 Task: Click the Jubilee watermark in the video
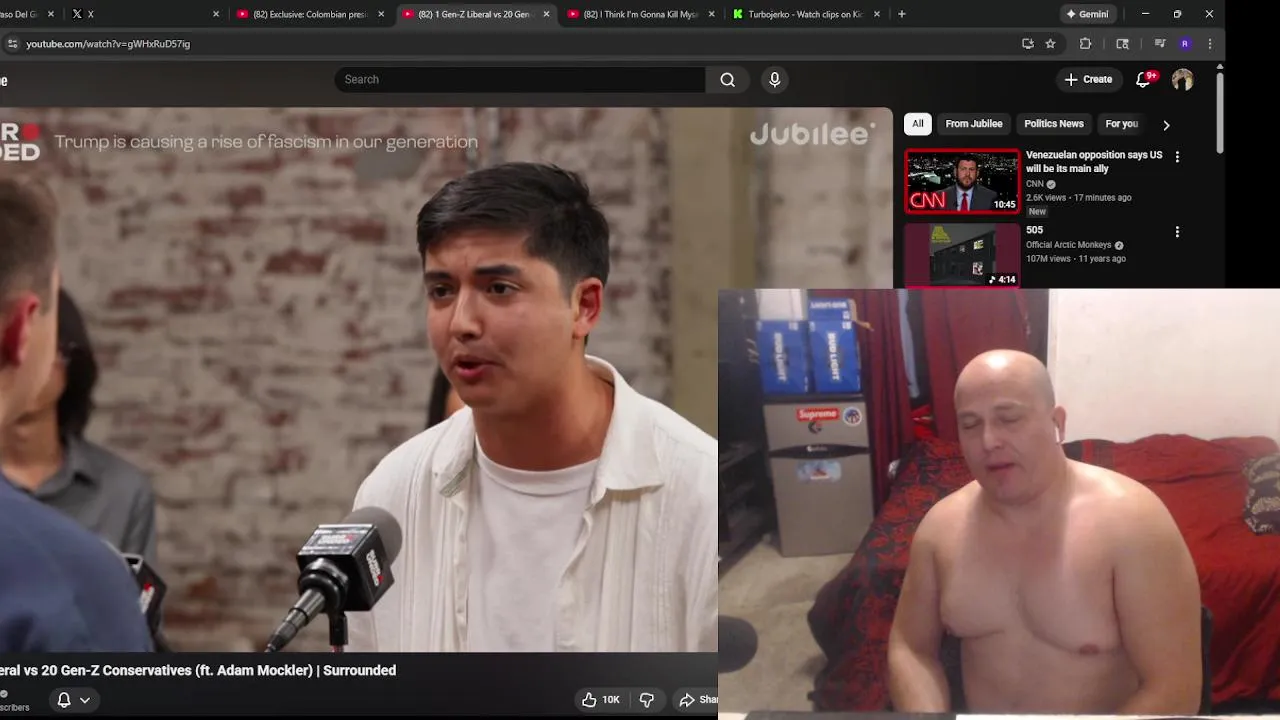(x=812, y=134)
